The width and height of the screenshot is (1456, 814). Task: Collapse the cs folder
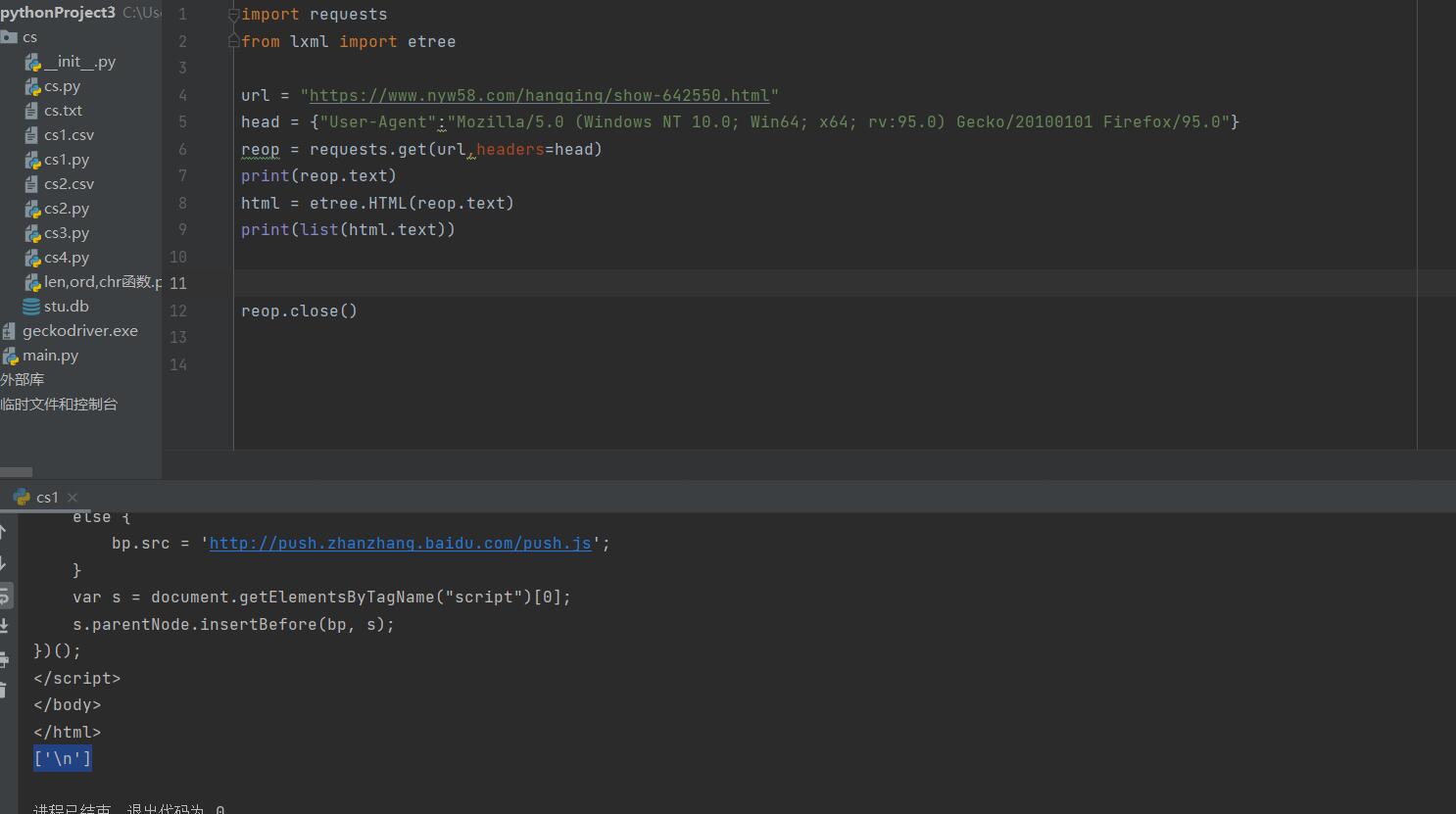click(x=10, y=37)
